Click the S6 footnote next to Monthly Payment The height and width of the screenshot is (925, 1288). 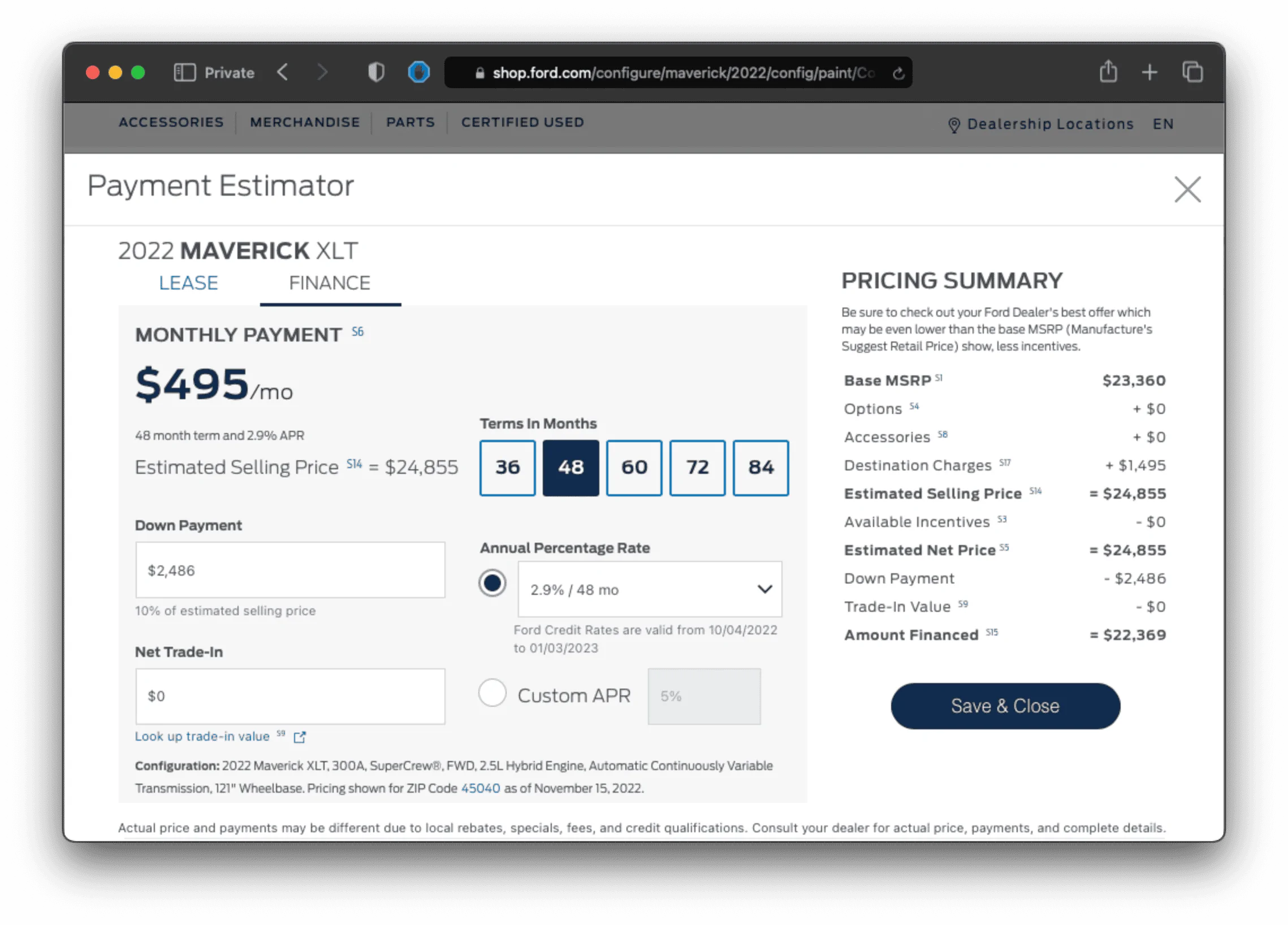pyautogui.click(x=357, y=332)
